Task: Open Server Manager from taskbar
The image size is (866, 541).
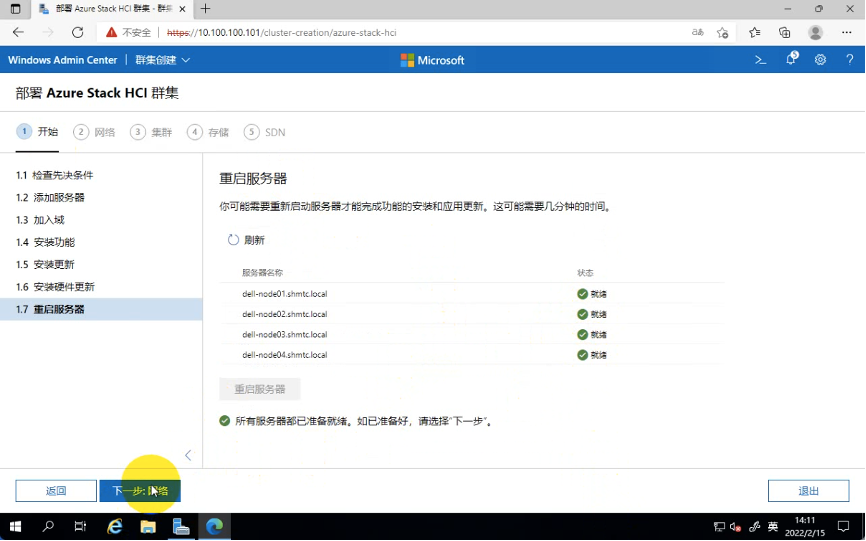Action: point(181,527)
